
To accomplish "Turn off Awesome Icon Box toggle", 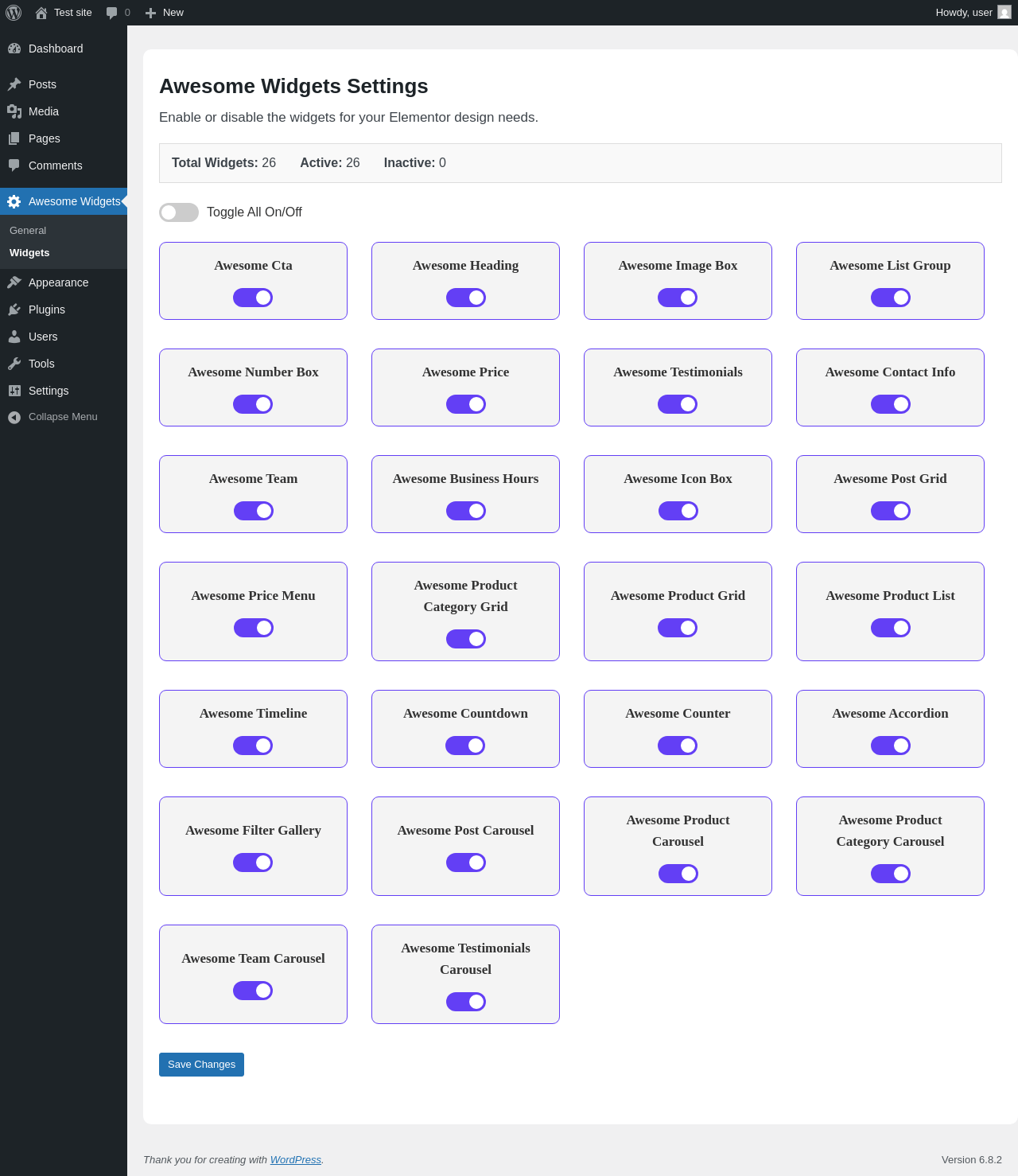I will 678,511.
